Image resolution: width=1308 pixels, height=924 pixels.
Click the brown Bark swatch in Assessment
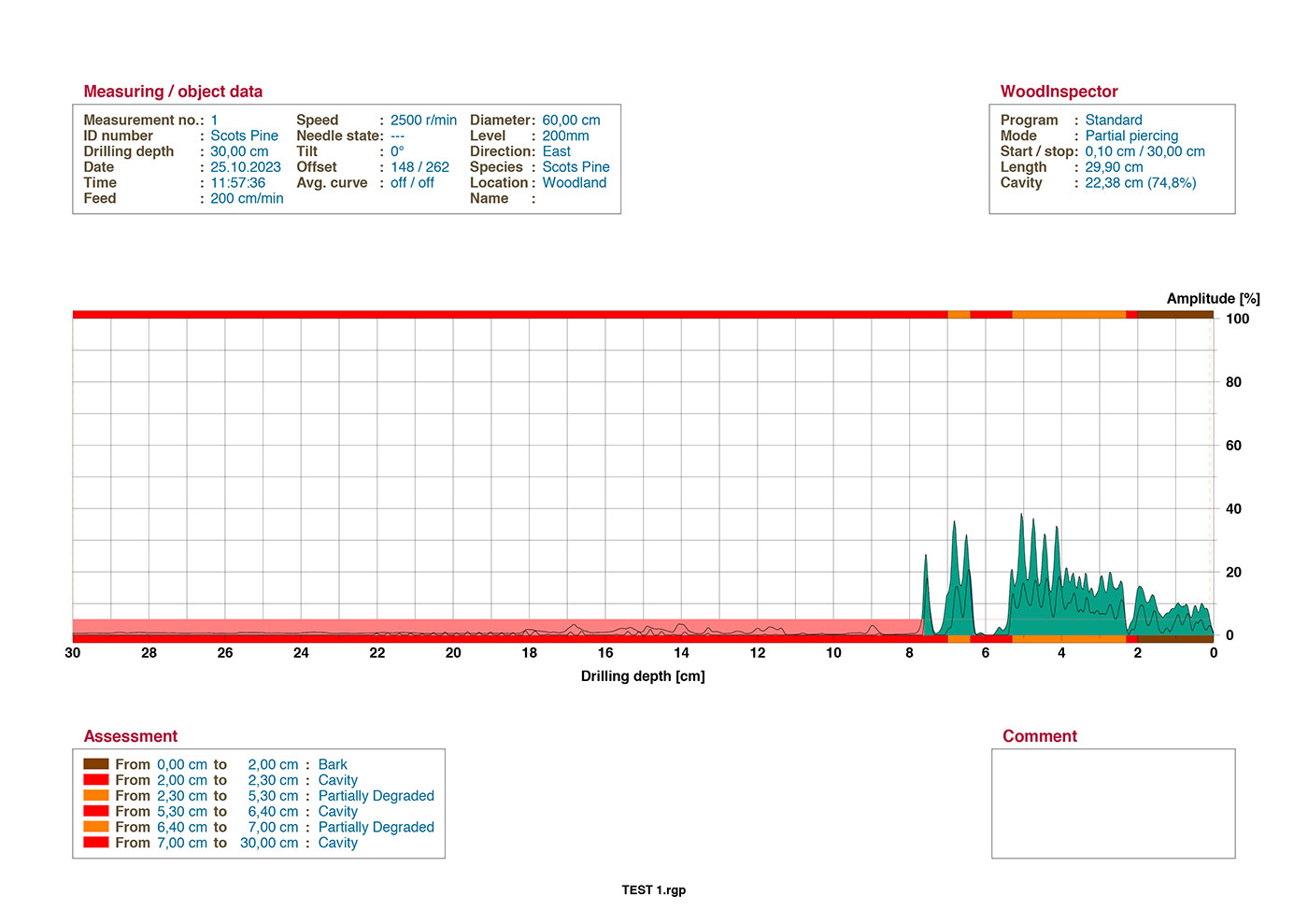(x=95, y=764)
